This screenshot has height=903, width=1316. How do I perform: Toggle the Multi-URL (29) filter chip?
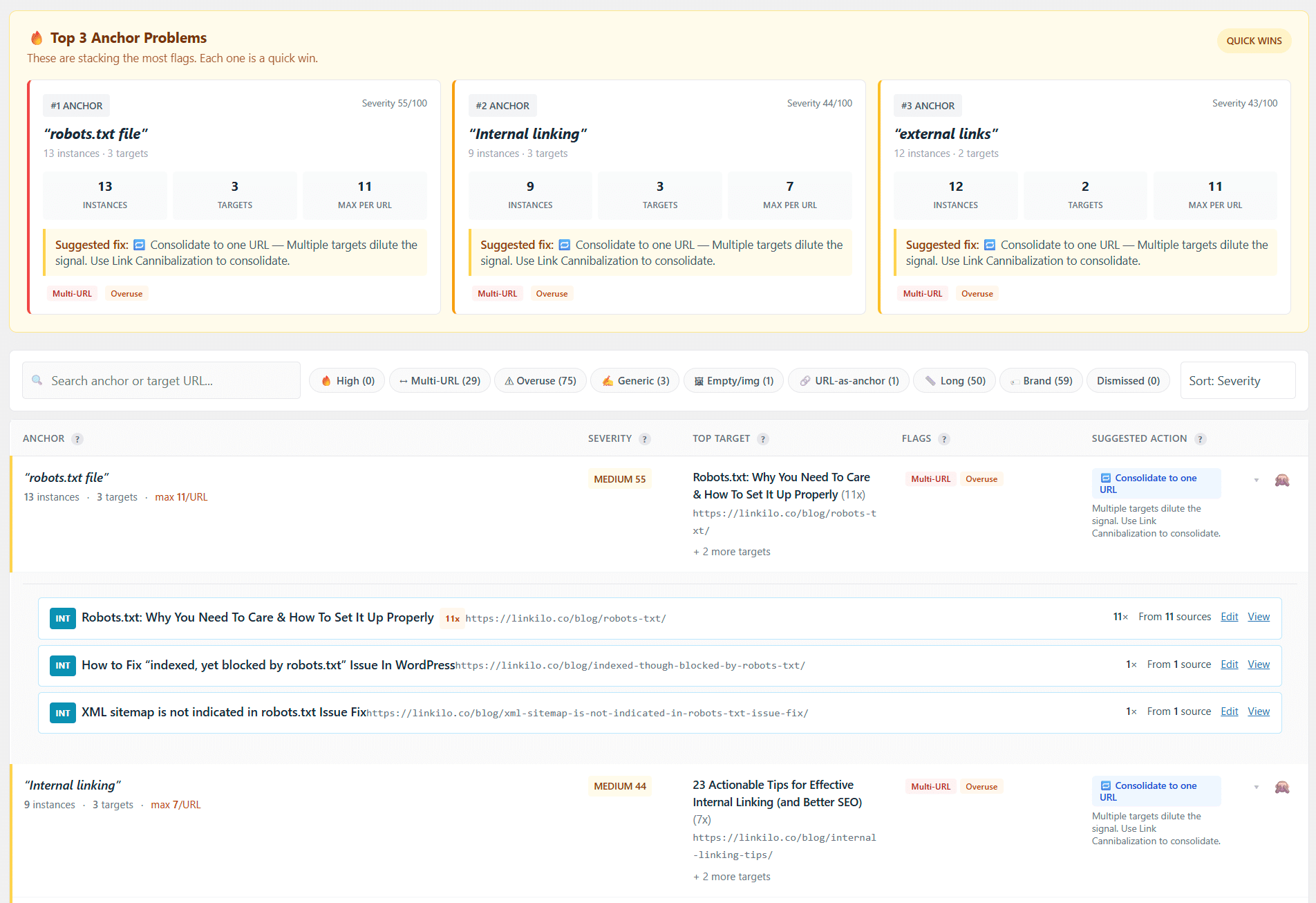pos(440,381)
